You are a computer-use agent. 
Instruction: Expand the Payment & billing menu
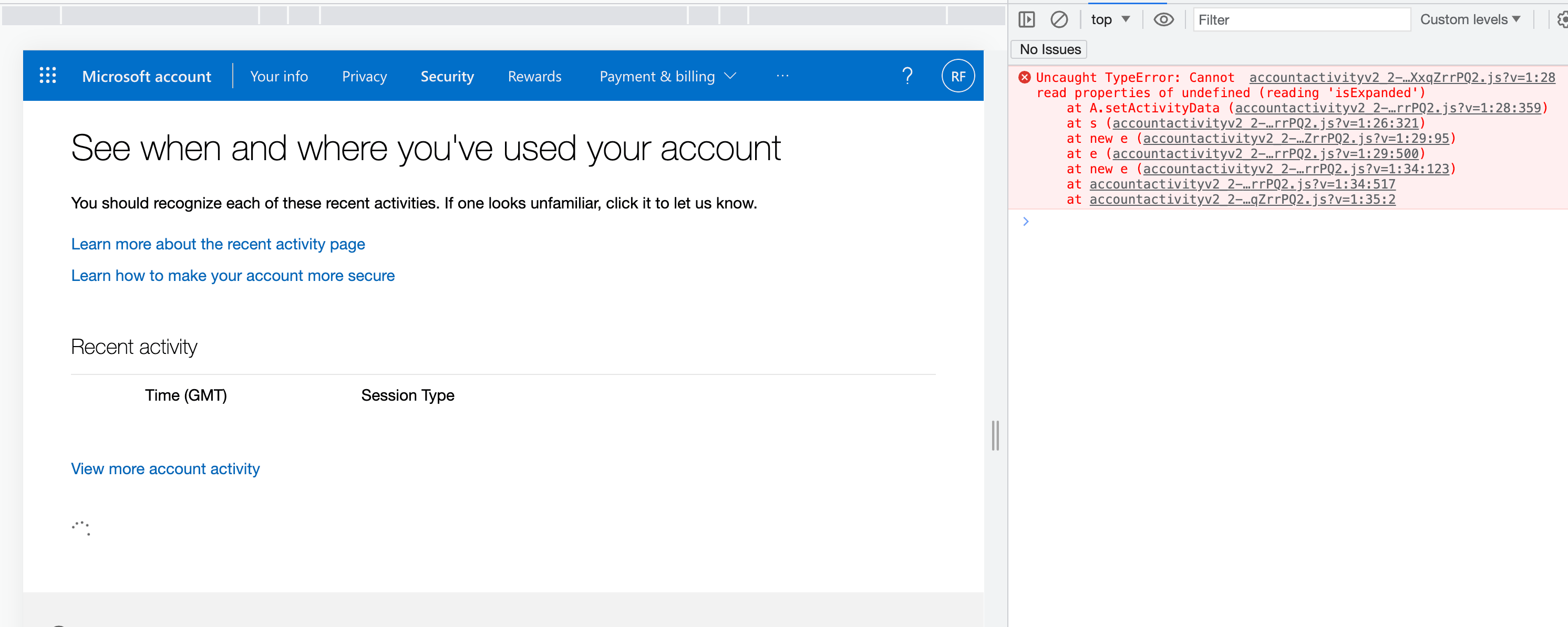tap(668, 76)
